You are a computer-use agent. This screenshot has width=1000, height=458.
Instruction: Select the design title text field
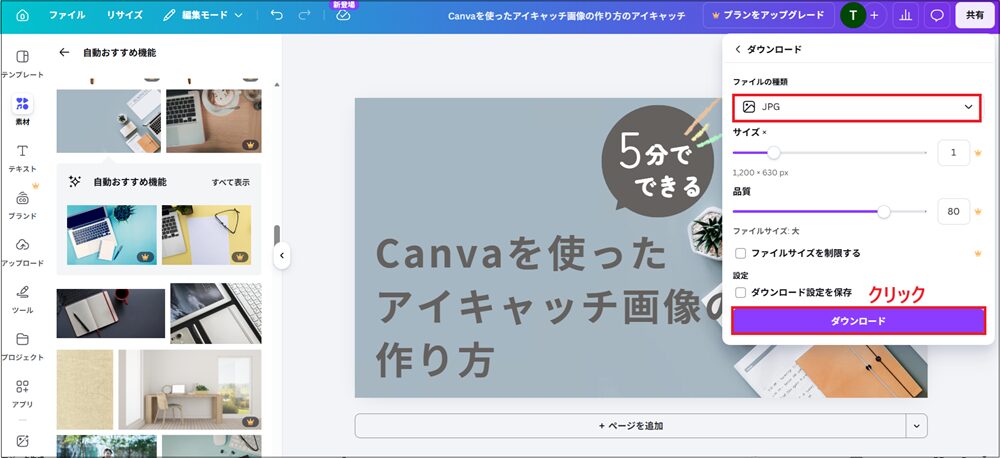tap(566, 15)
